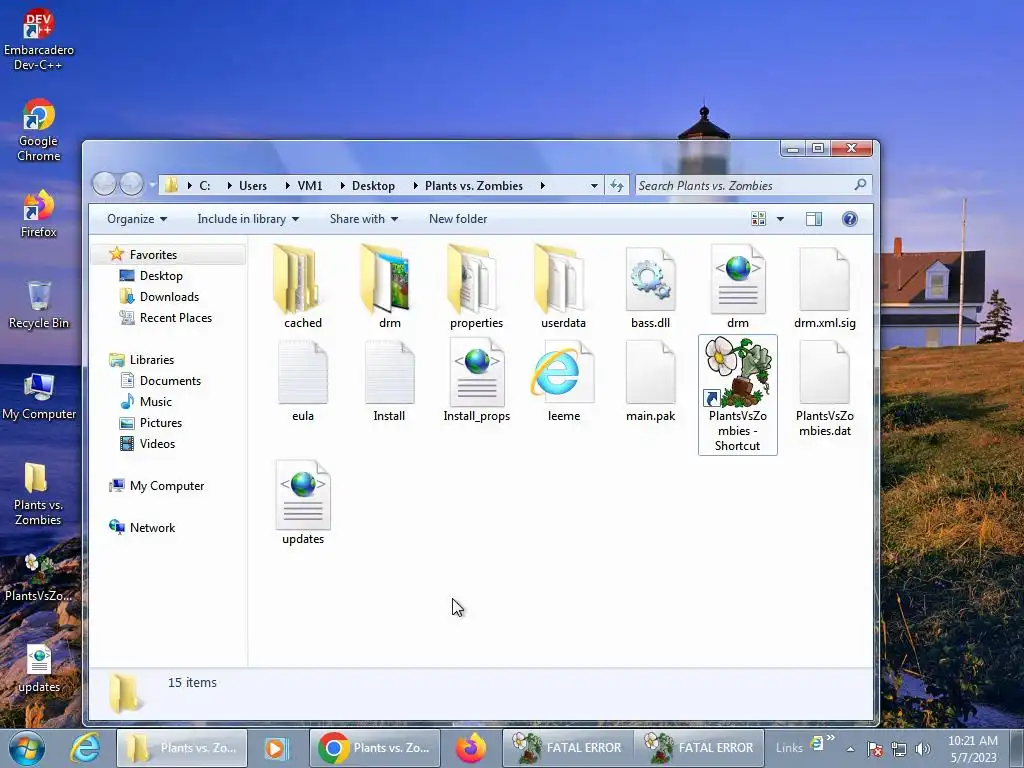
Task: Click the Google Chrome desktop shortcut
Action: (x=39, y=131)
